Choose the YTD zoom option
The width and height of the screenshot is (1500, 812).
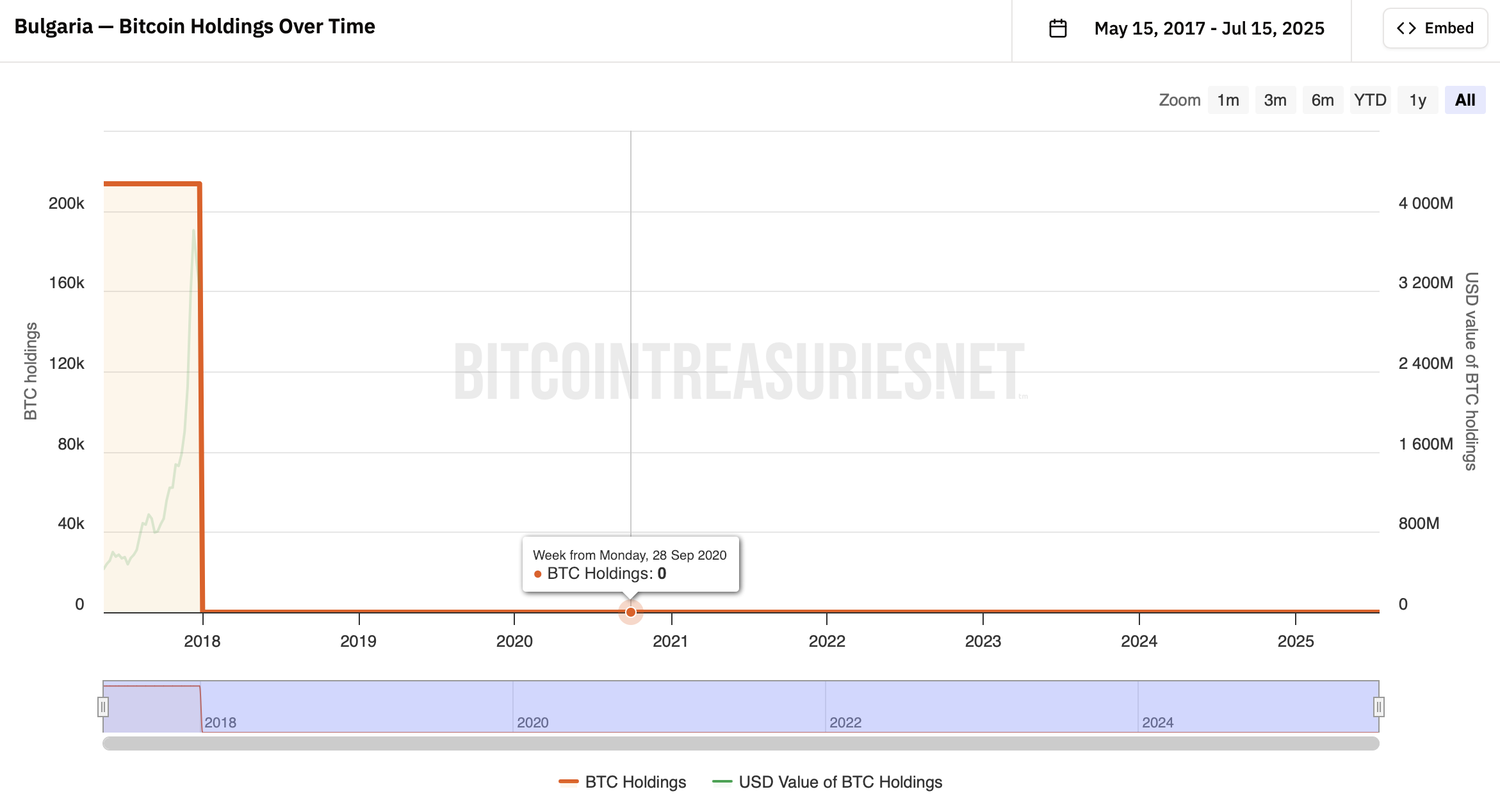coord(1370,100)
